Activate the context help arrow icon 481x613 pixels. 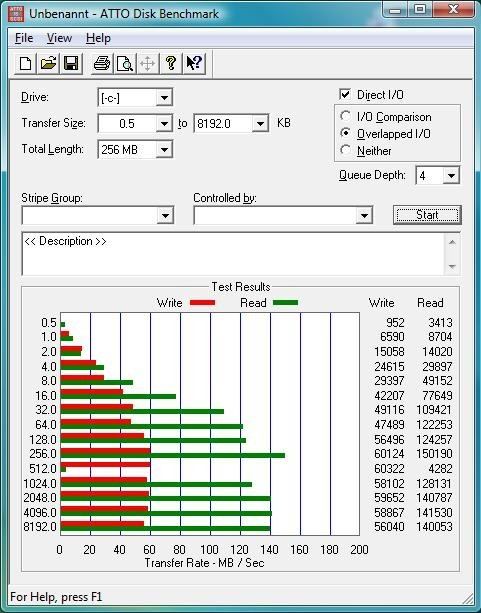coord(194,63)
